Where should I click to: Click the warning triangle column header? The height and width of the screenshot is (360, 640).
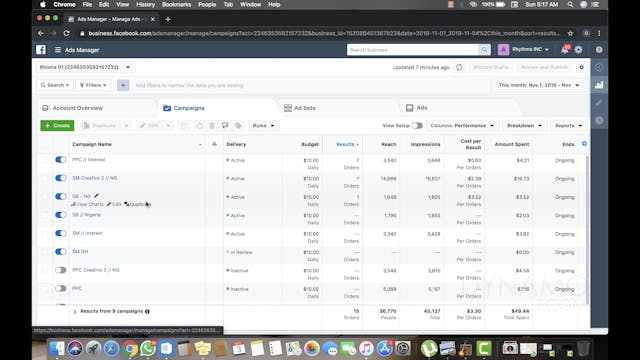coord(214,144)
